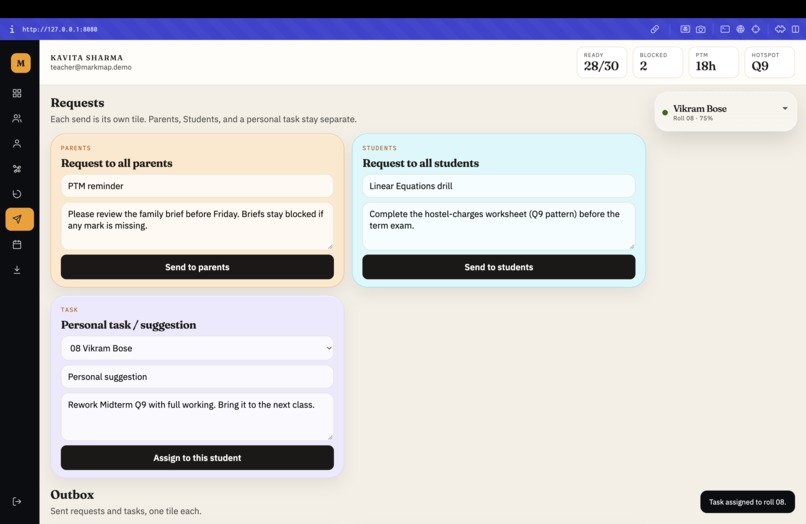This screenshot has height=524, width=806.
Task: Click the Send to parents button
Action: (x=197, y=267)
